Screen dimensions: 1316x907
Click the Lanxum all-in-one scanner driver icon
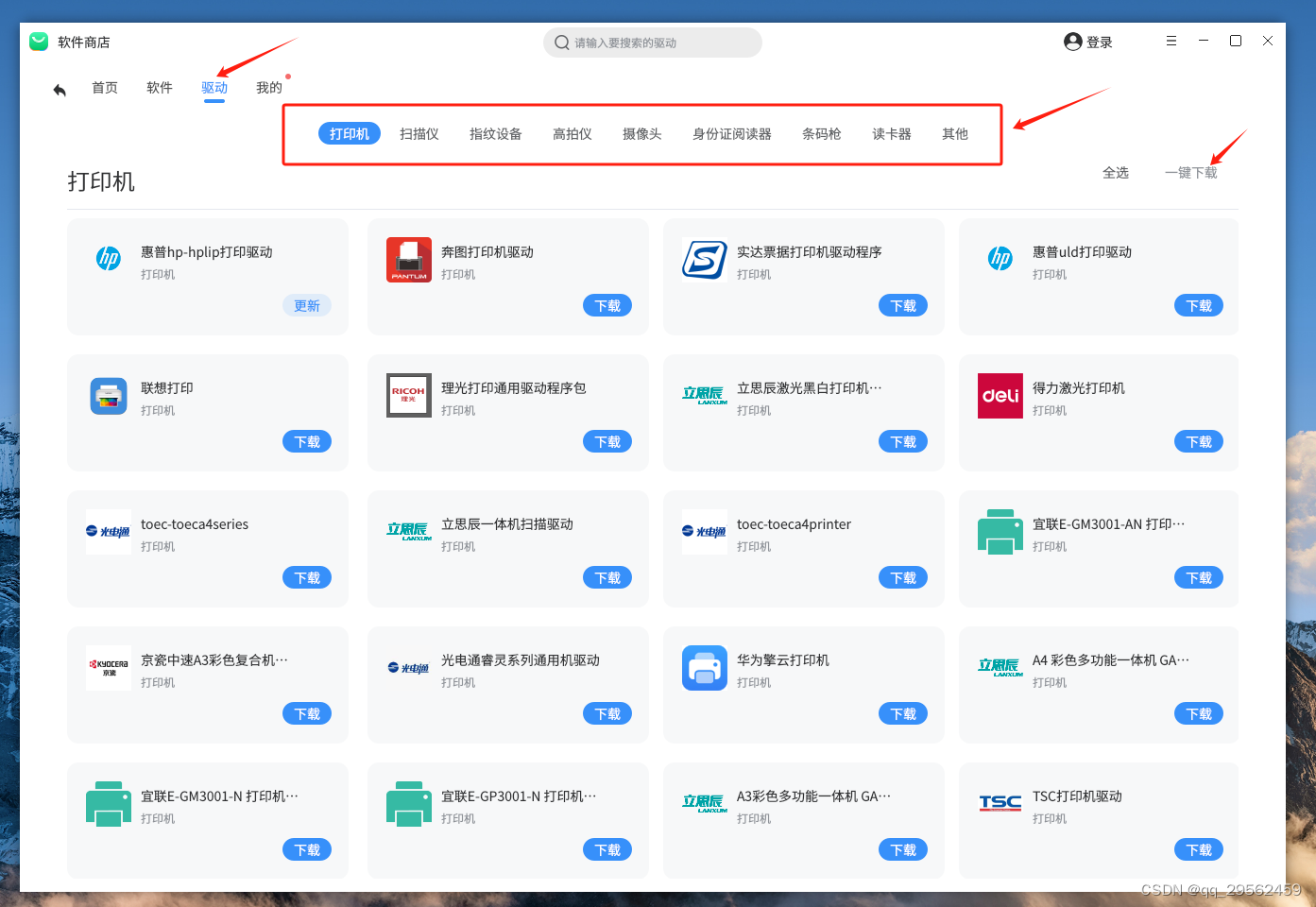point(409,532)
